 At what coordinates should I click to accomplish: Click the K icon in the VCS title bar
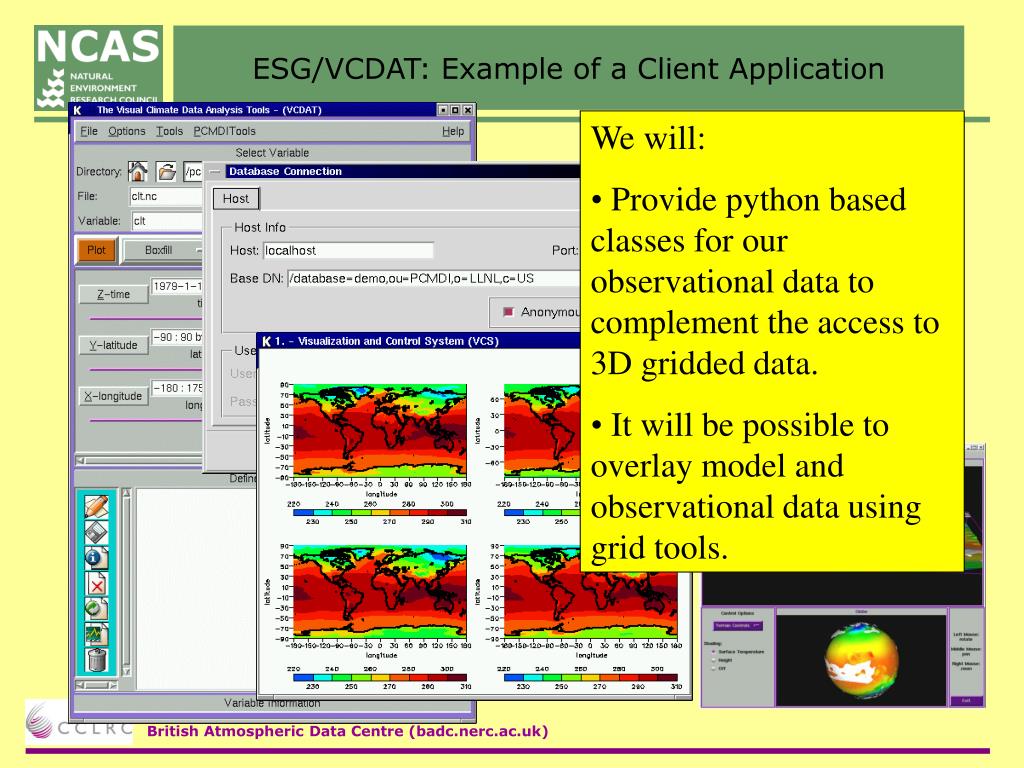point(266,341)
